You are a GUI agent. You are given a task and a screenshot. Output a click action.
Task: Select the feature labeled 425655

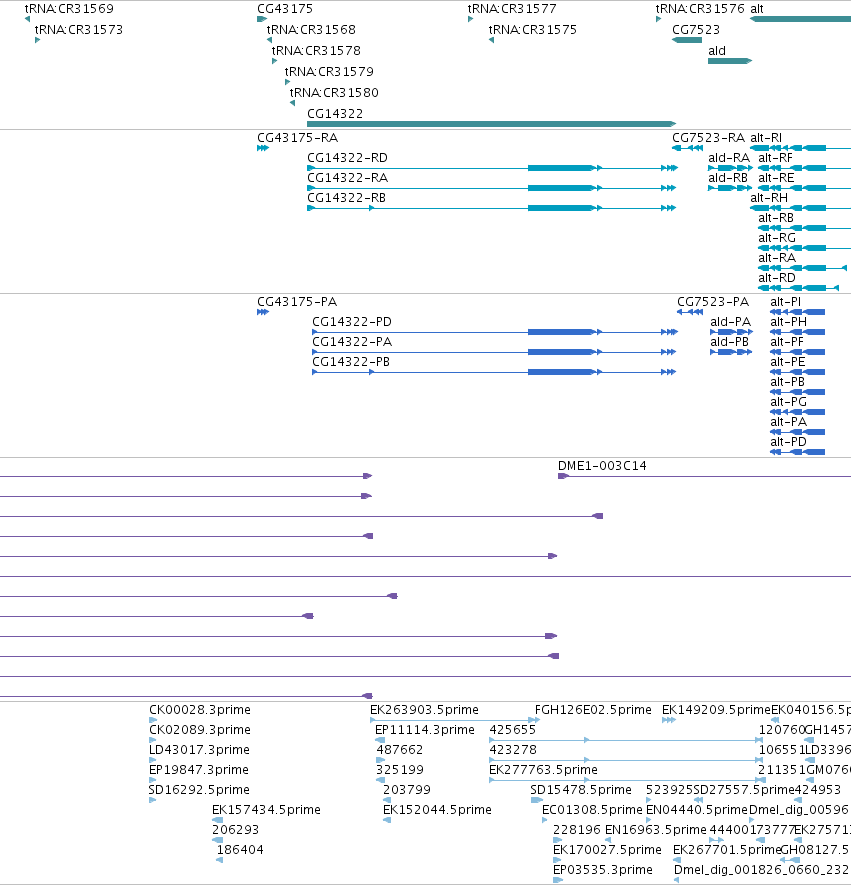512,730
